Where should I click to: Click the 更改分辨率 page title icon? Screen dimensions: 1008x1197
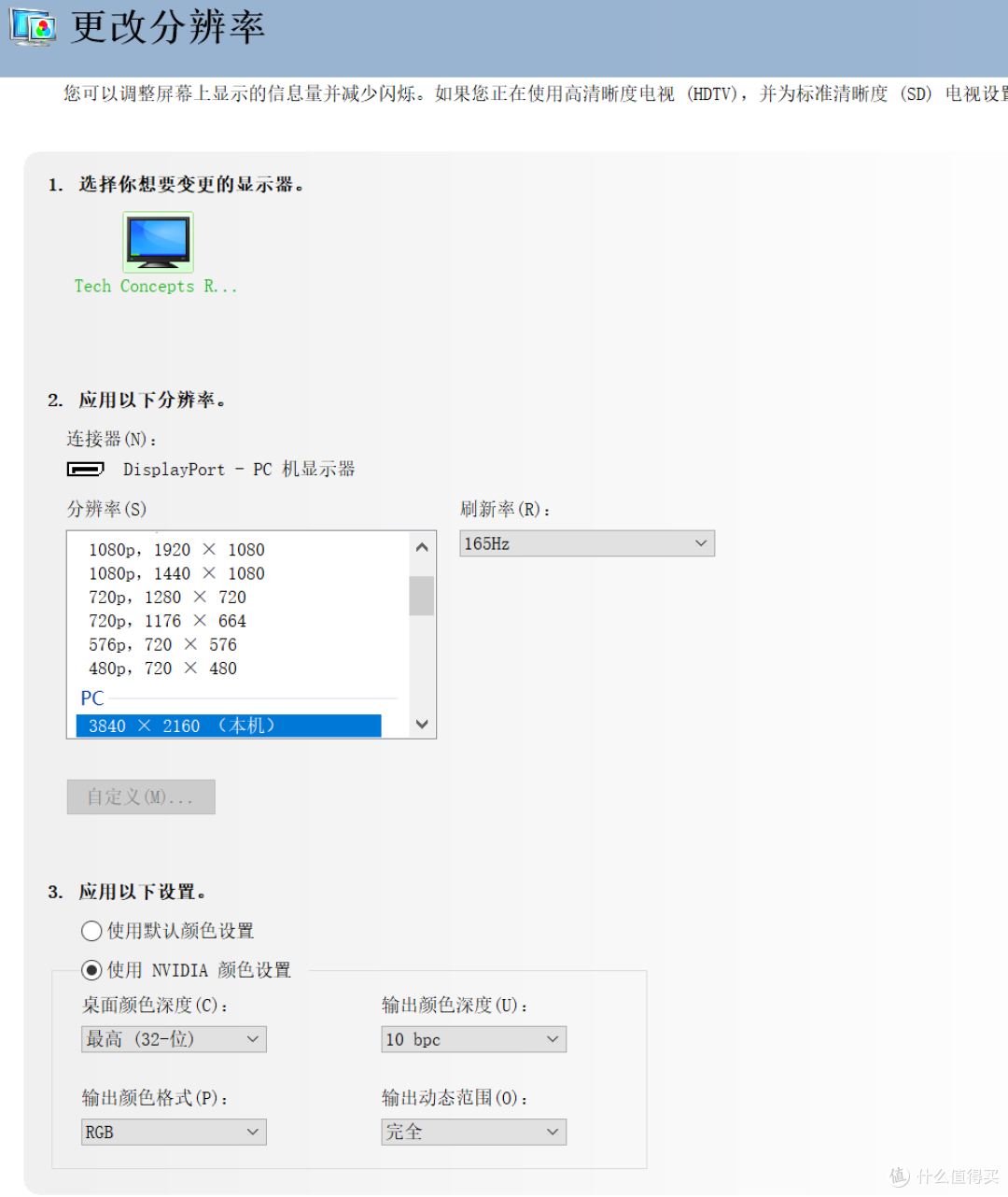[x=32, y=28]
